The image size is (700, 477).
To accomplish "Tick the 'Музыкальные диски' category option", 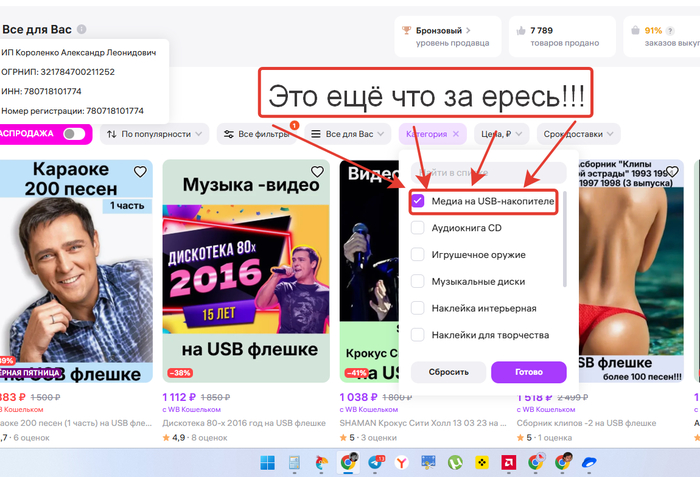I will 418,282.
